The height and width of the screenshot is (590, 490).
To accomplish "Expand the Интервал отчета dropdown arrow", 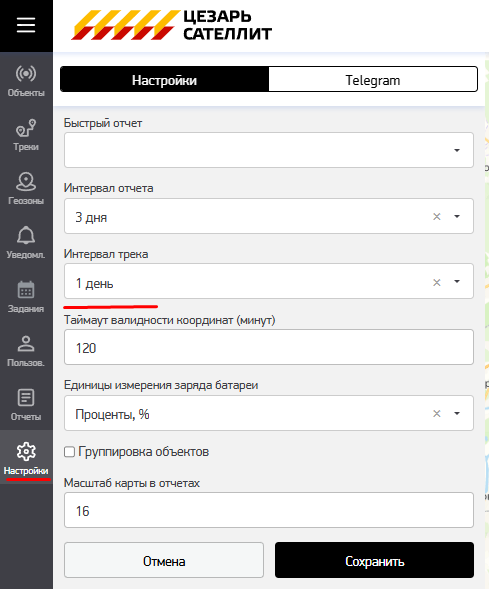I will tap(457, 216).
